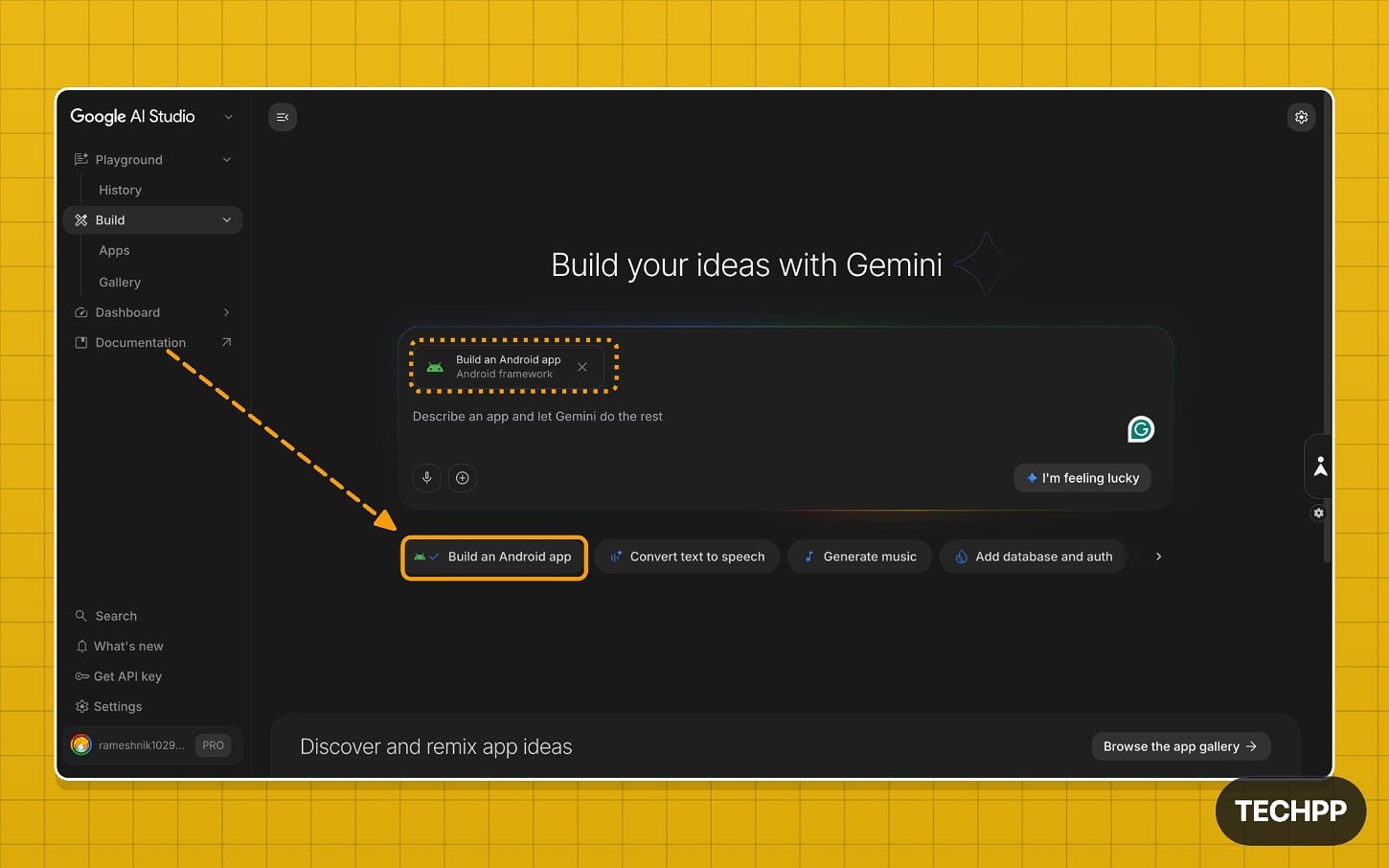Open Apps under Build
This screenshot has height=868, width=1389.
click(114, 250)
